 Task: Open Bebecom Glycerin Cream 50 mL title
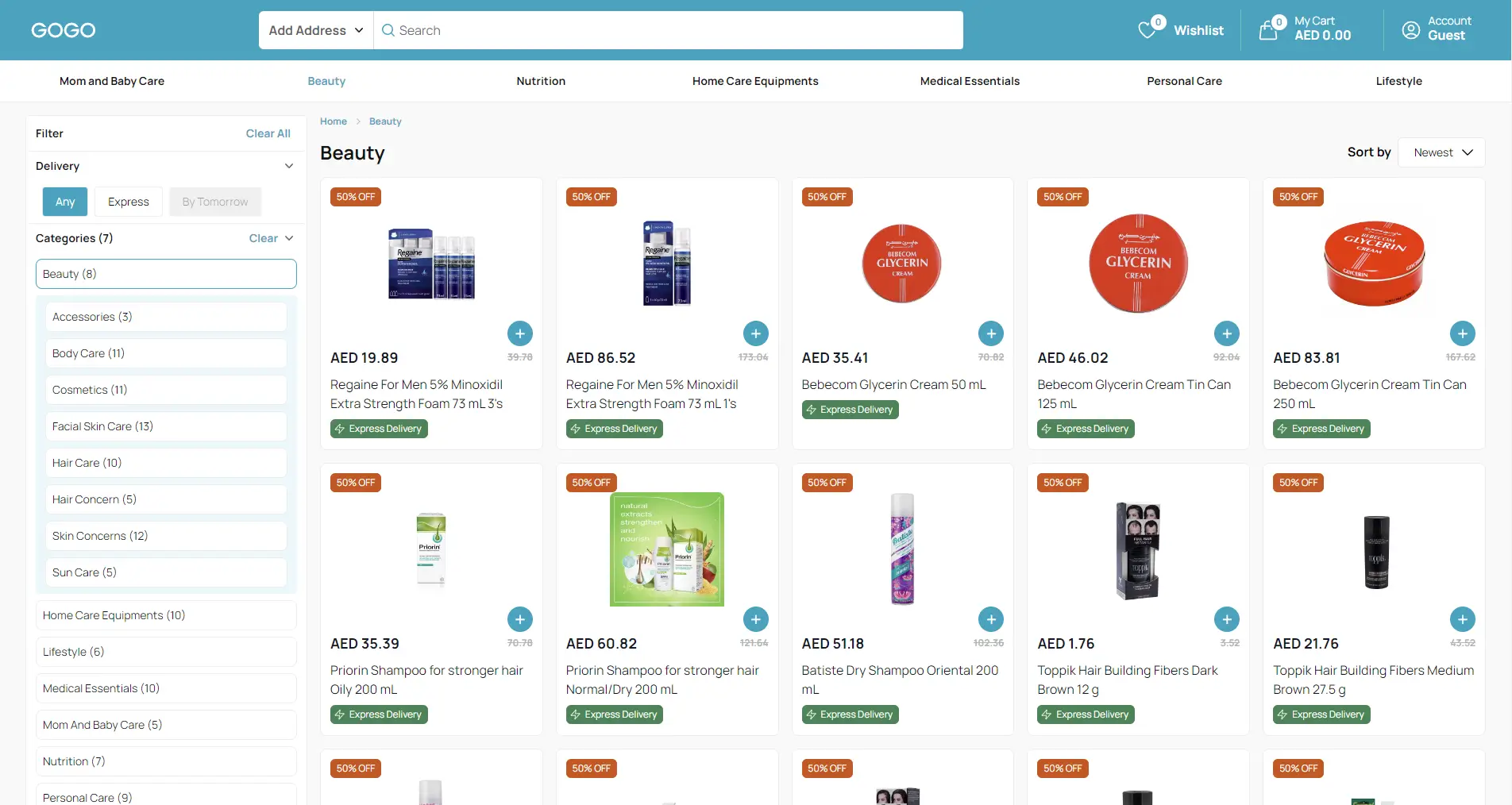(x=893, y=384)
